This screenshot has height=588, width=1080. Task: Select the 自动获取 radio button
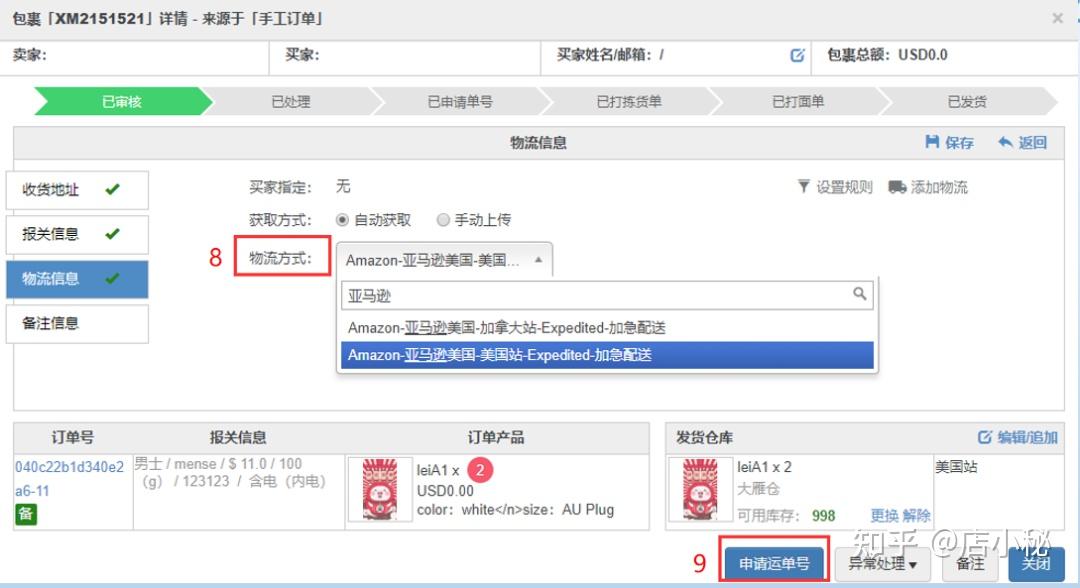pyautogui.click(x=342, y=219)
